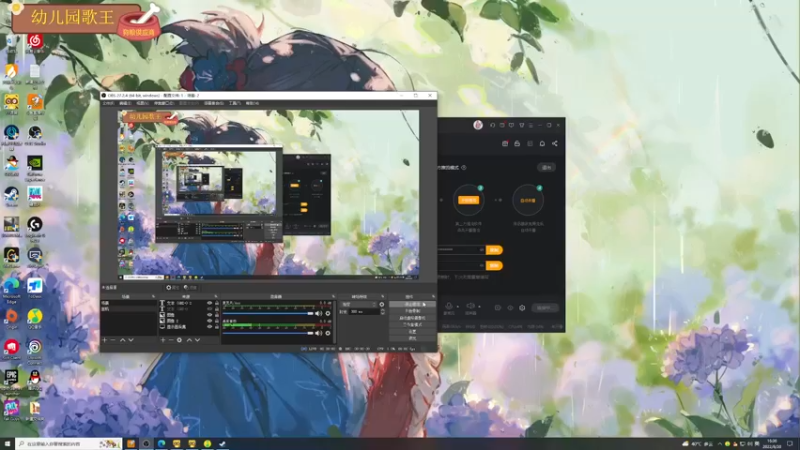Screen dimensions: 800x450
Task: Expand microphone options arrow in companion
Action: 458,307
